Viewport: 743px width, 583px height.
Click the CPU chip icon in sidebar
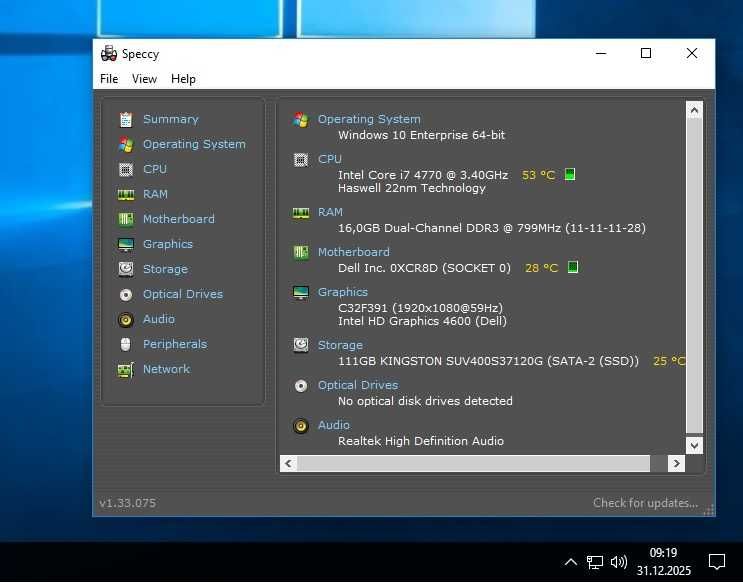click(126, 169)
